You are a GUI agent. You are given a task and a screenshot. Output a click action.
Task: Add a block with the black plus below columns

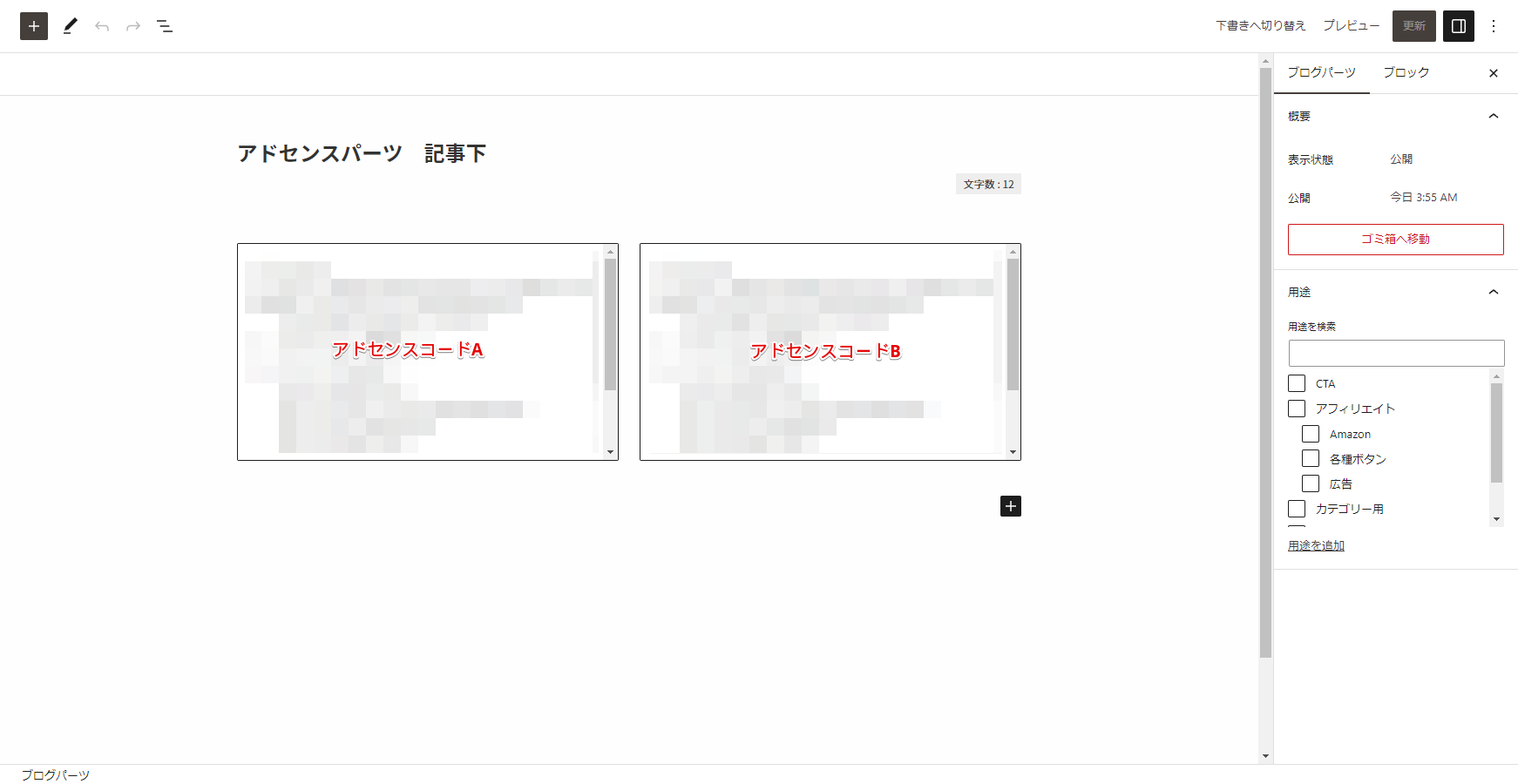[x=1010, y=506]
